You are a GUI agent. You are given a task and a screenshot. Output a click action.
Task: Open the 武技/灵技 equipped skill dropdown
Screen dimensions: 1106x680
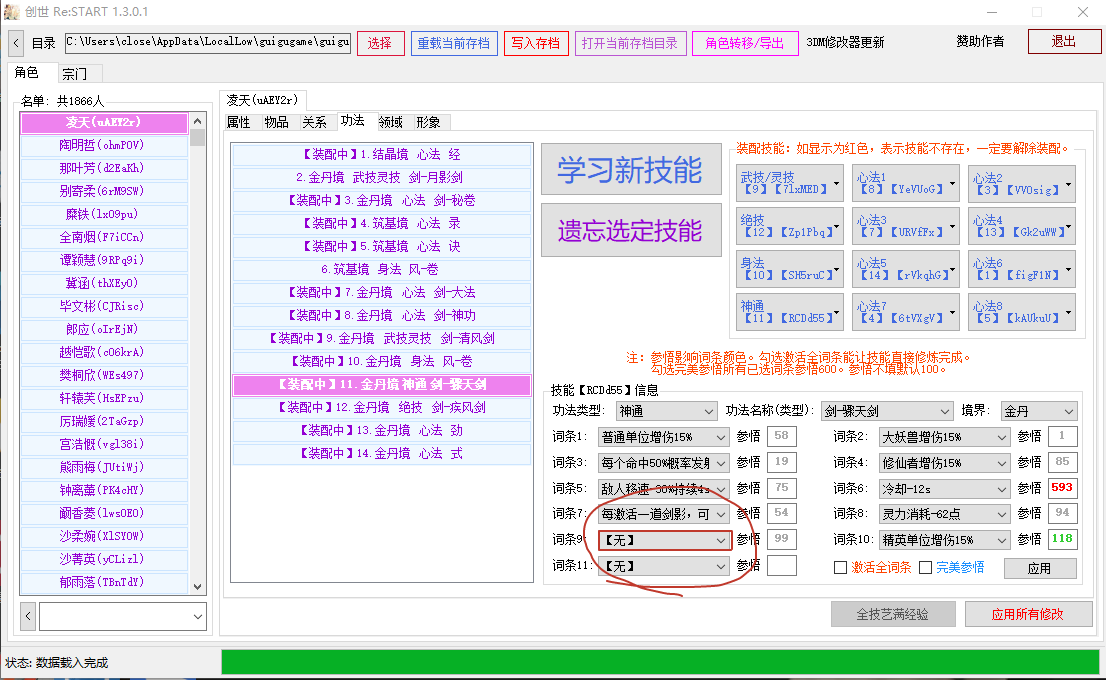tap(789, 183)
